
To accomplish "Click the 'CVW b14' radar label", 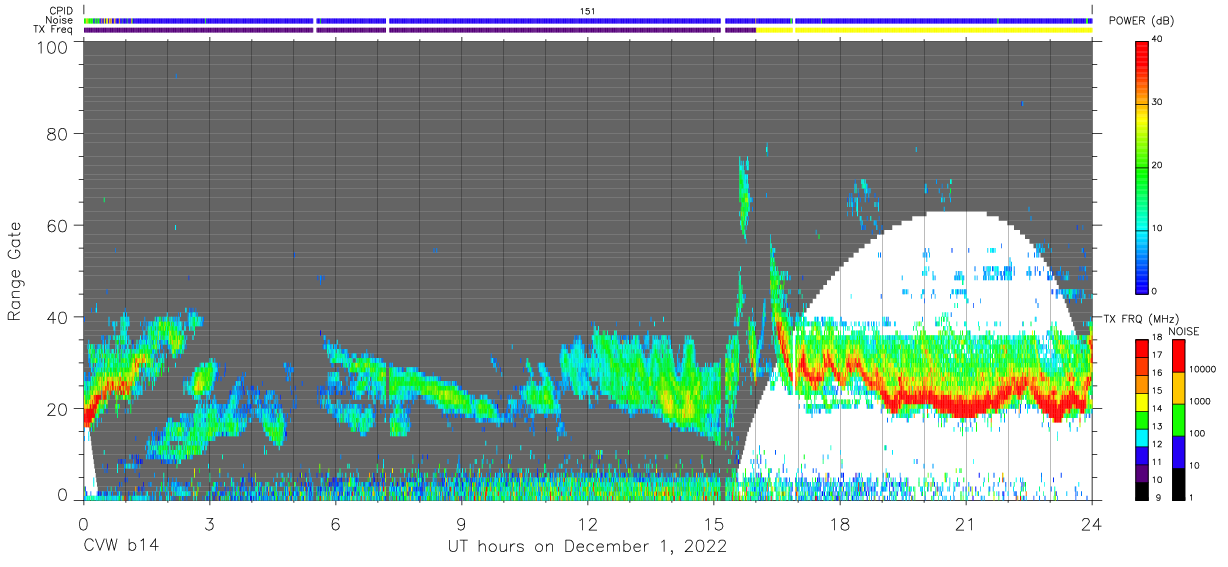I will (120, 547).
